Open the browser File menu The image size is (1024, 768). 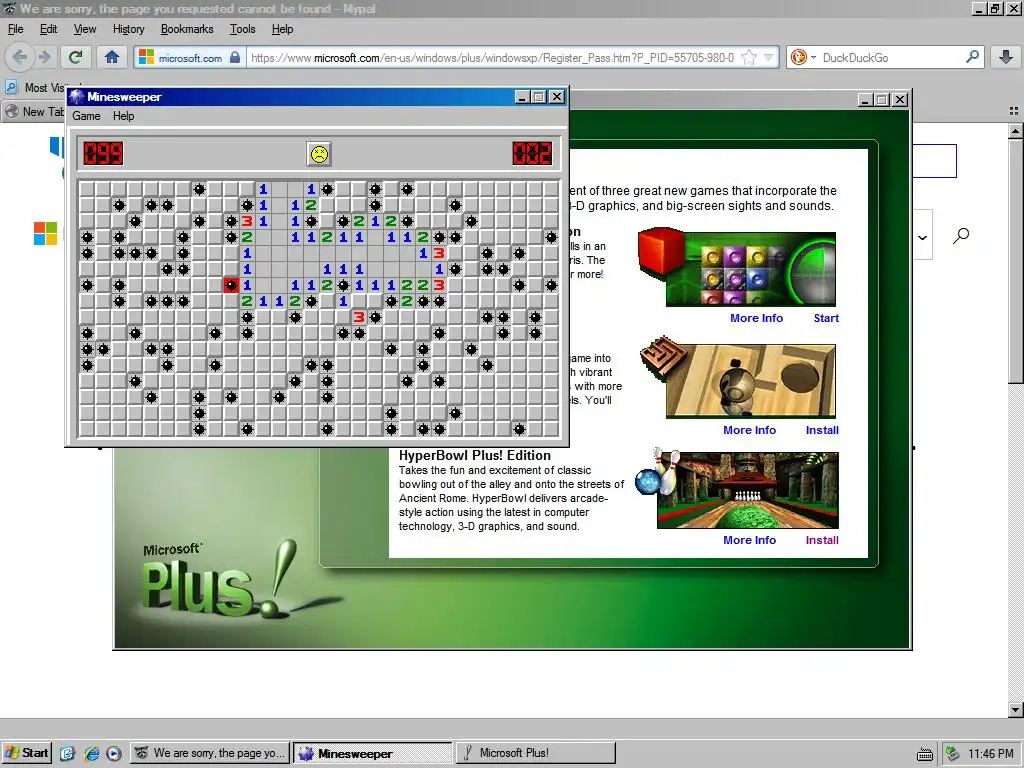(16, 29)
